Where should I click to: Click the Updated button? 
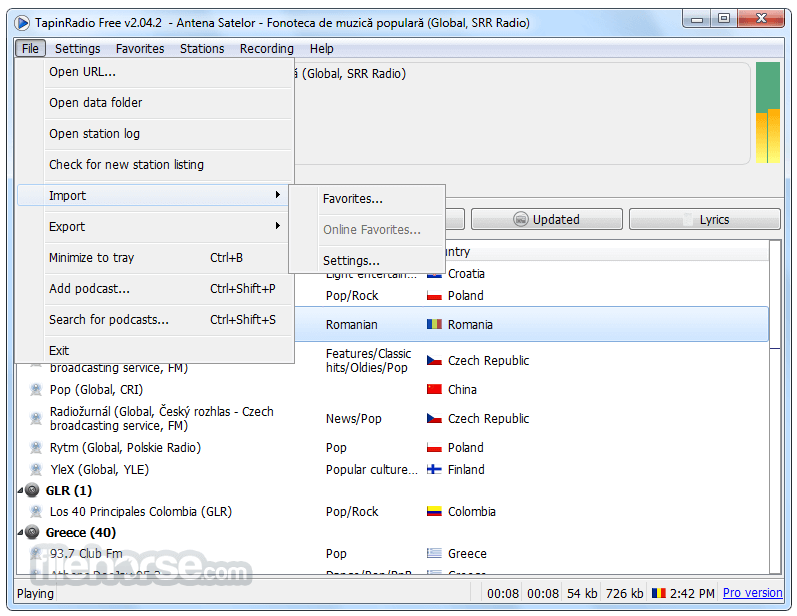547,220
